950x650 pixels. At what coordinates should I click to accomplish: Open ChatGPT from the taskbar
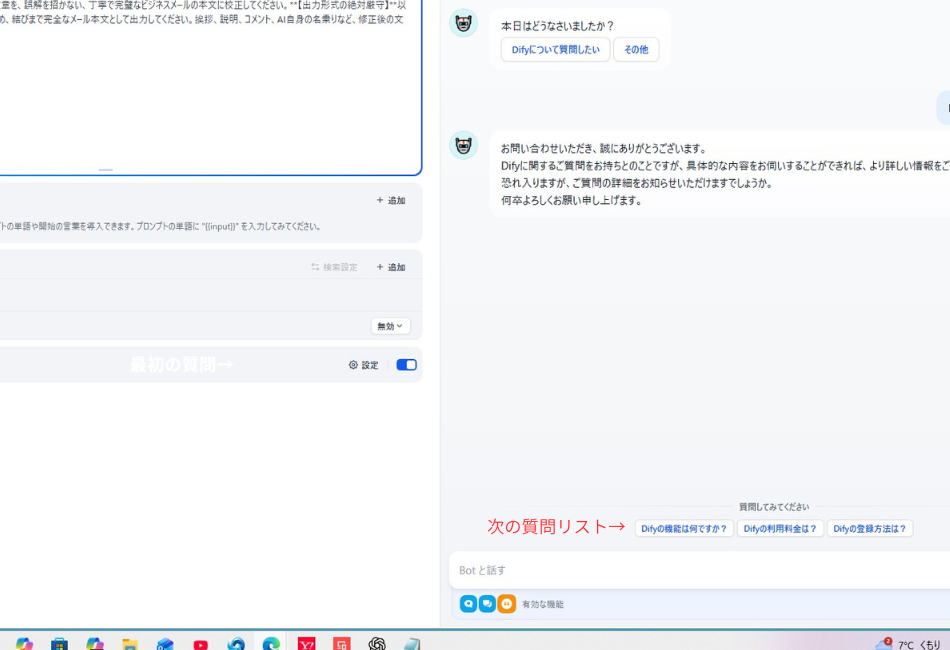click(x=377, y=645)
